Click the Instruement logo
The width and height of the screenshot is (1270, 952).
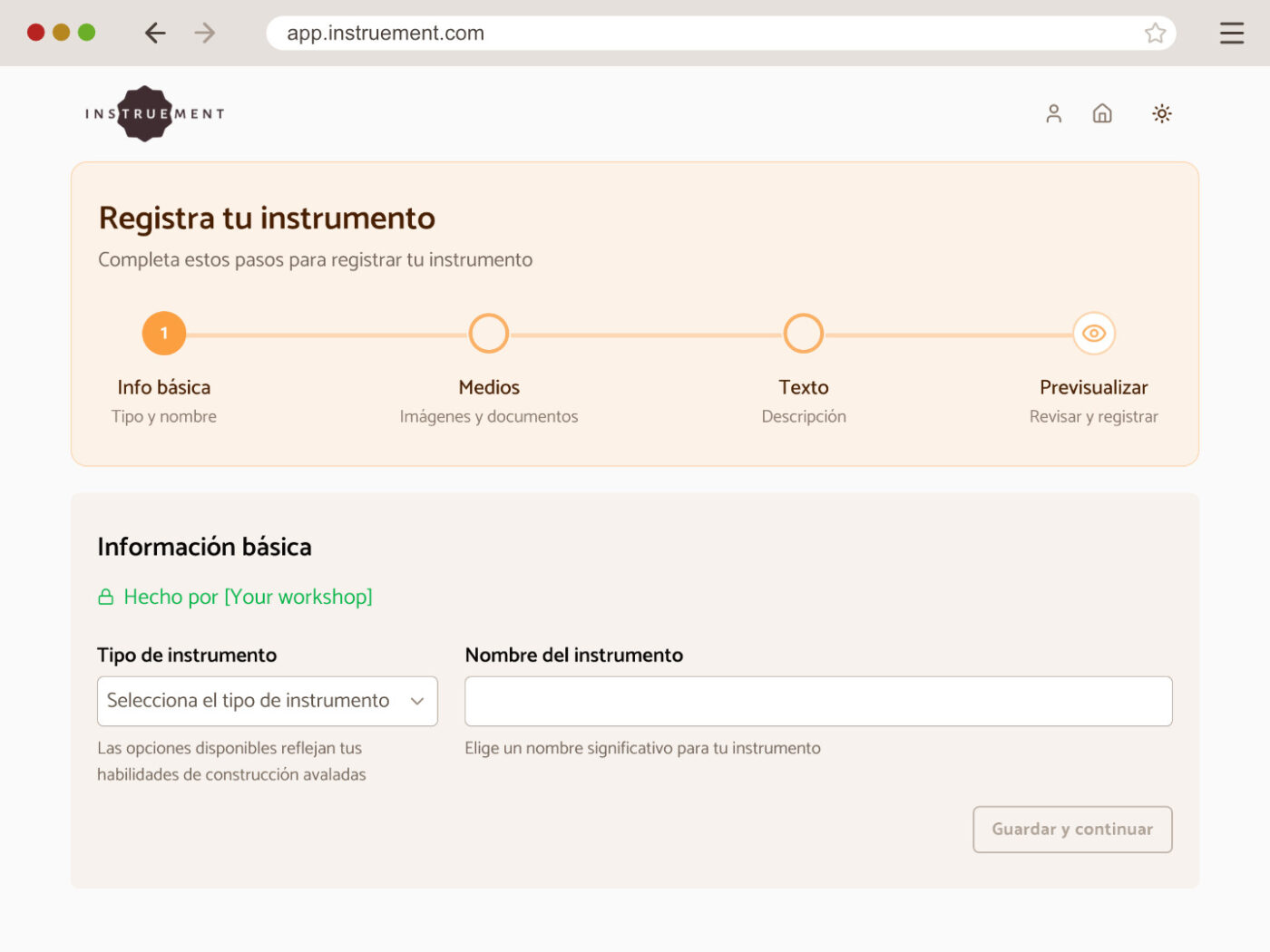pyautogui.click(x=154, y=113)
